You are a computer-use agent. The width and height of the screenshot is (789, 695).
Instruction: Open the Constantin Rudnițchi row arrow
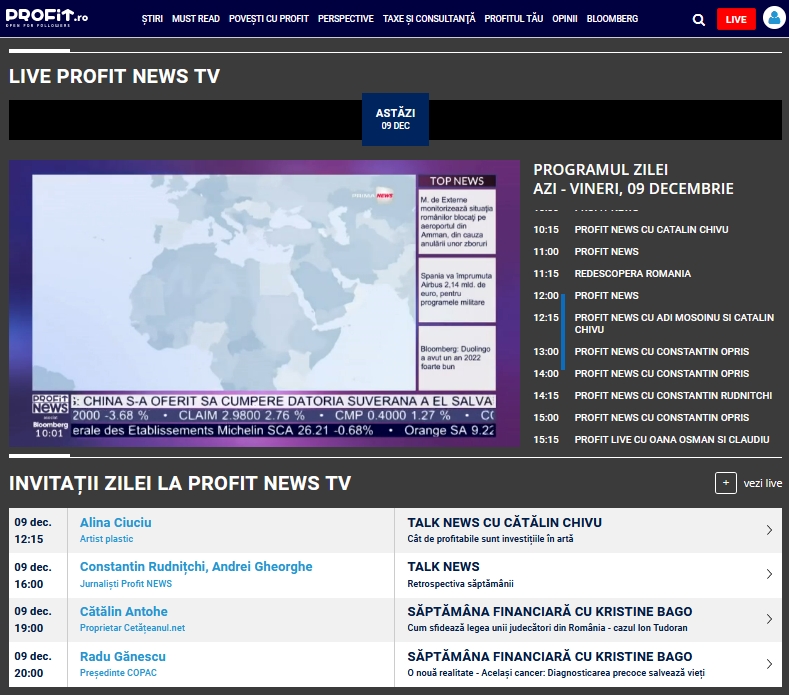[x=769, y=574]
